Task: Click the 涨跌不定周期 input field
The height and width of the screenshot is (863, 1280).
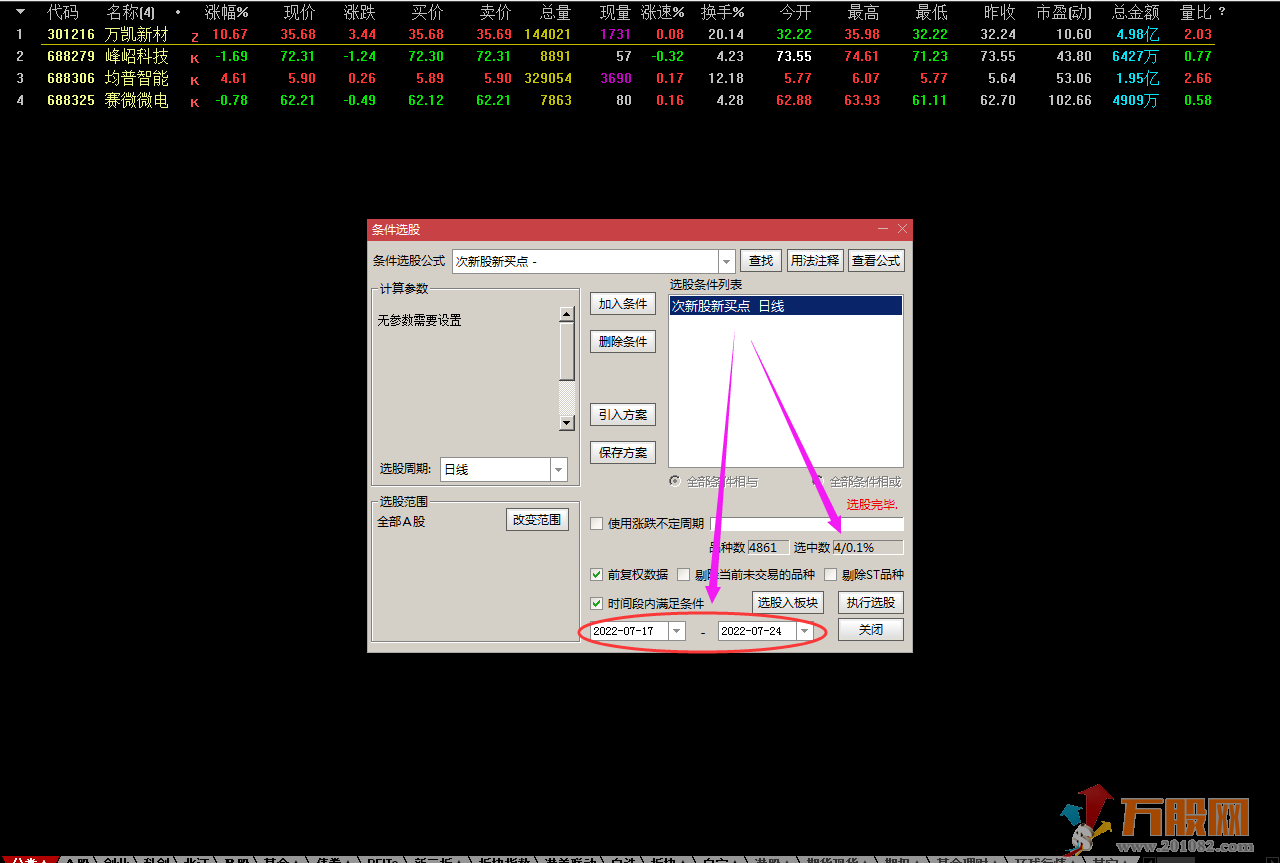Action: (x=806, y=524)
